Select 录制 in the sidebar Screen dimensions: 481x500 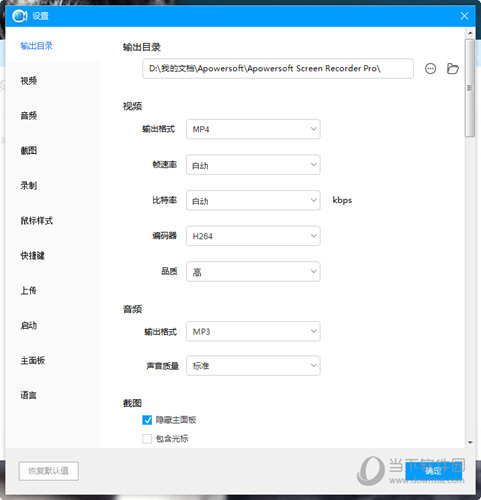click(x=29, y=186)
